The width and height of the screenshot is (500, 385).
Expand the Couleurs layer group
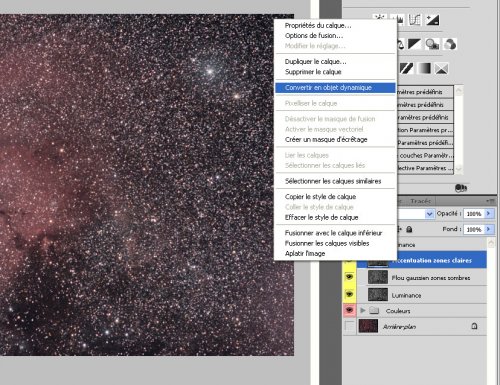click(x=363, y=311)
